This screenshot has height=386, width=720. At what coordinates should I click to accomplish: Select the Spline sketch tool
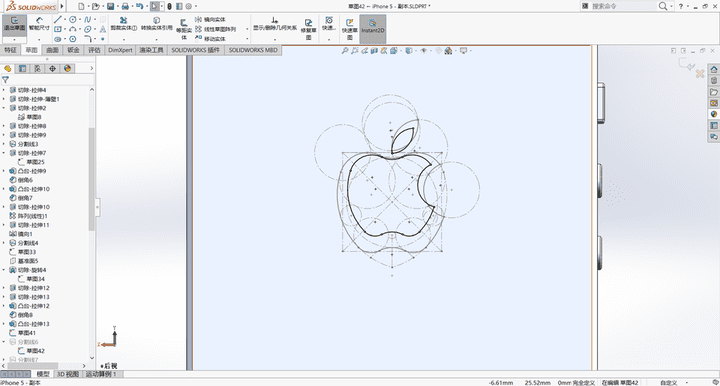(x=87, y=19)
